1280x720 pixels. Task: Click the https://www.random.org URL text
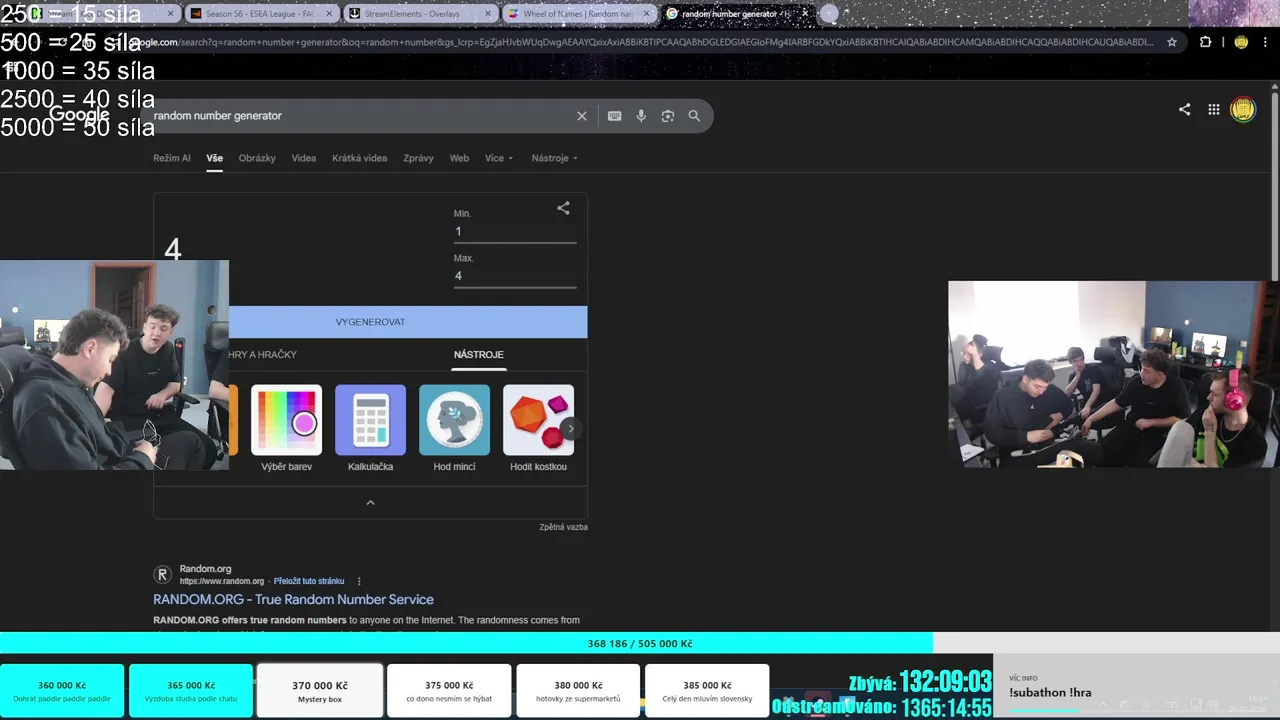222,581
